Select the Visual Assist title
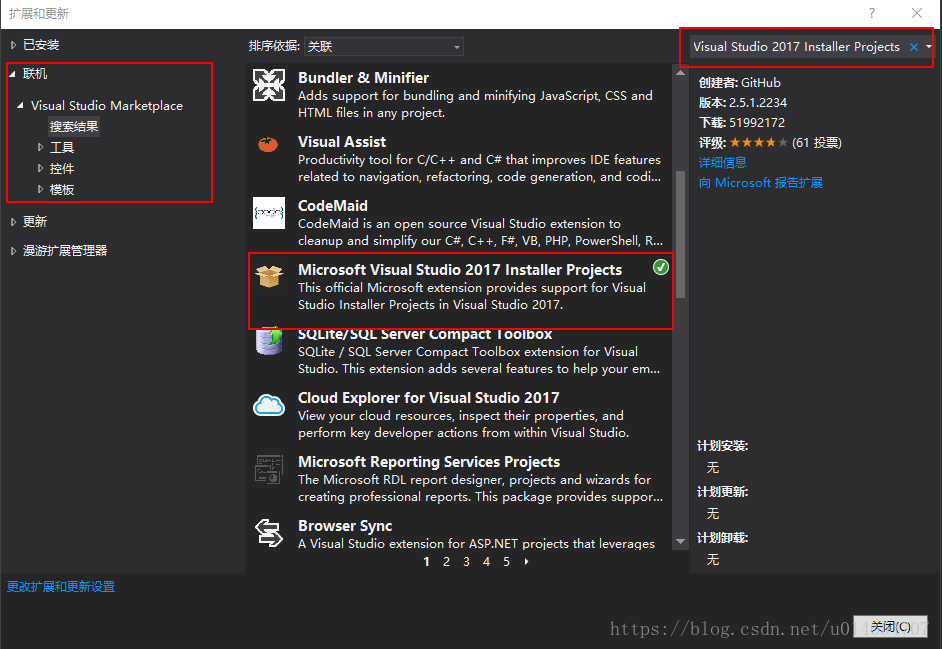 point(342,142)
